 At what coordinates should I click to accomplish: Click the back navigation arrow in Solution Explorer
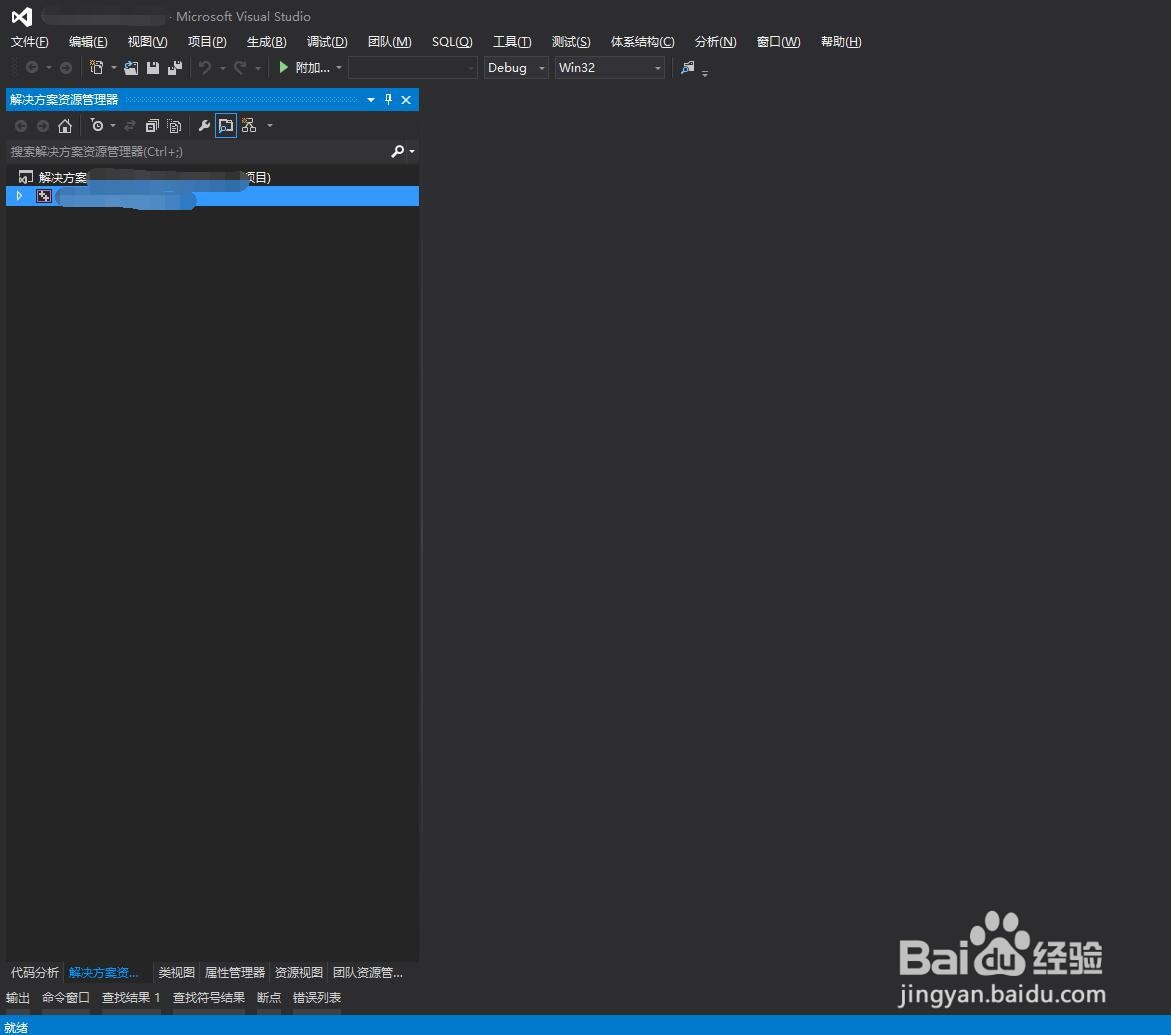tap(21, 125)
